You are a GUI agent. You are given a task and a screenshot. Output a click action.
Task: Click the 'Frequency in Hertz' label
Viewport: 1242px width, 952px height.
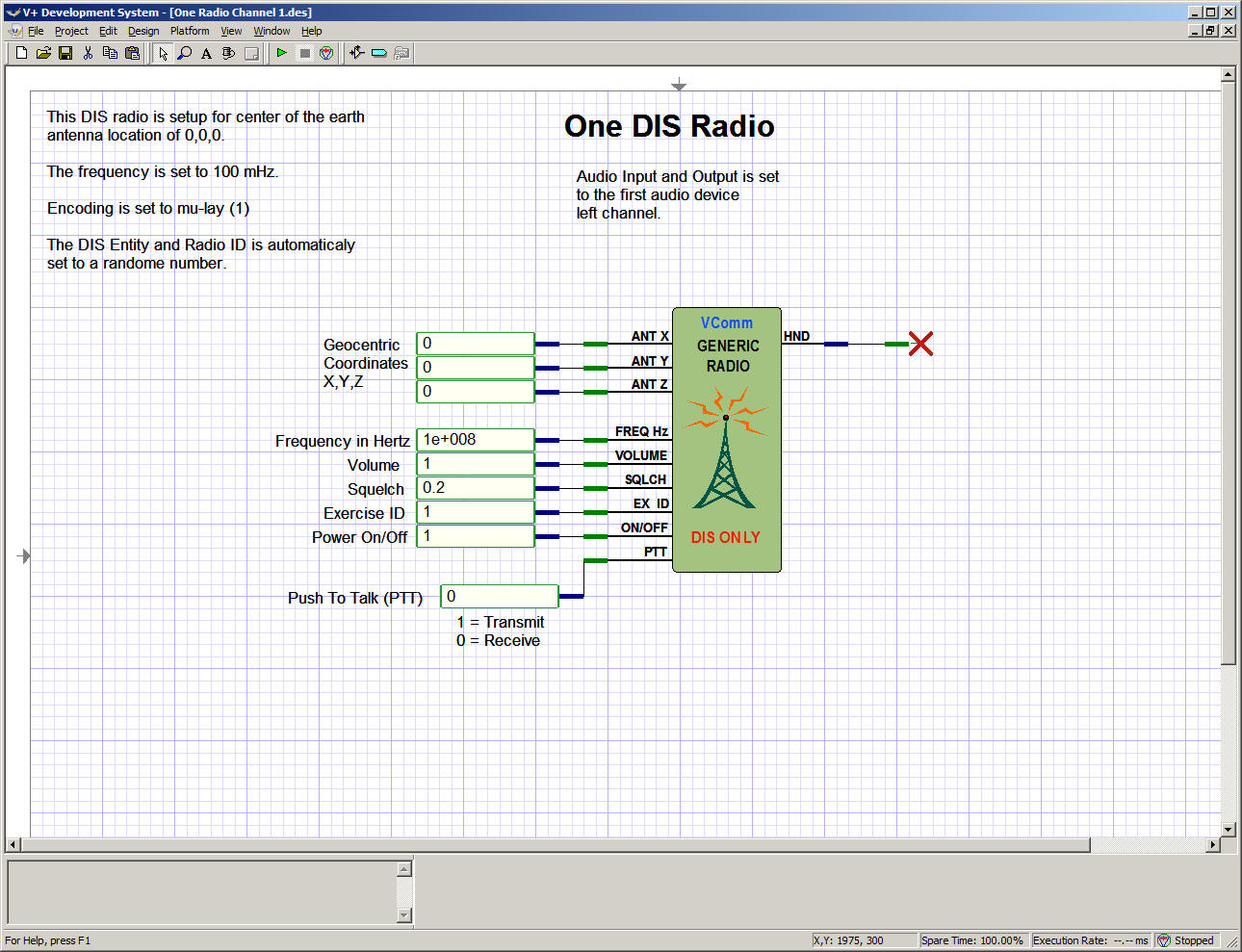[343, 441]
